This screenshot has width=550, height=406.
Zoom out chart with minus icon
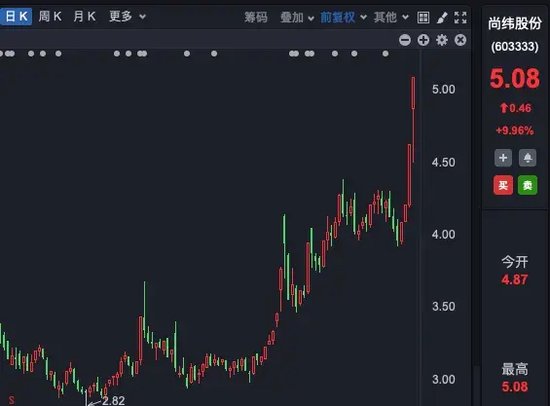404,40
